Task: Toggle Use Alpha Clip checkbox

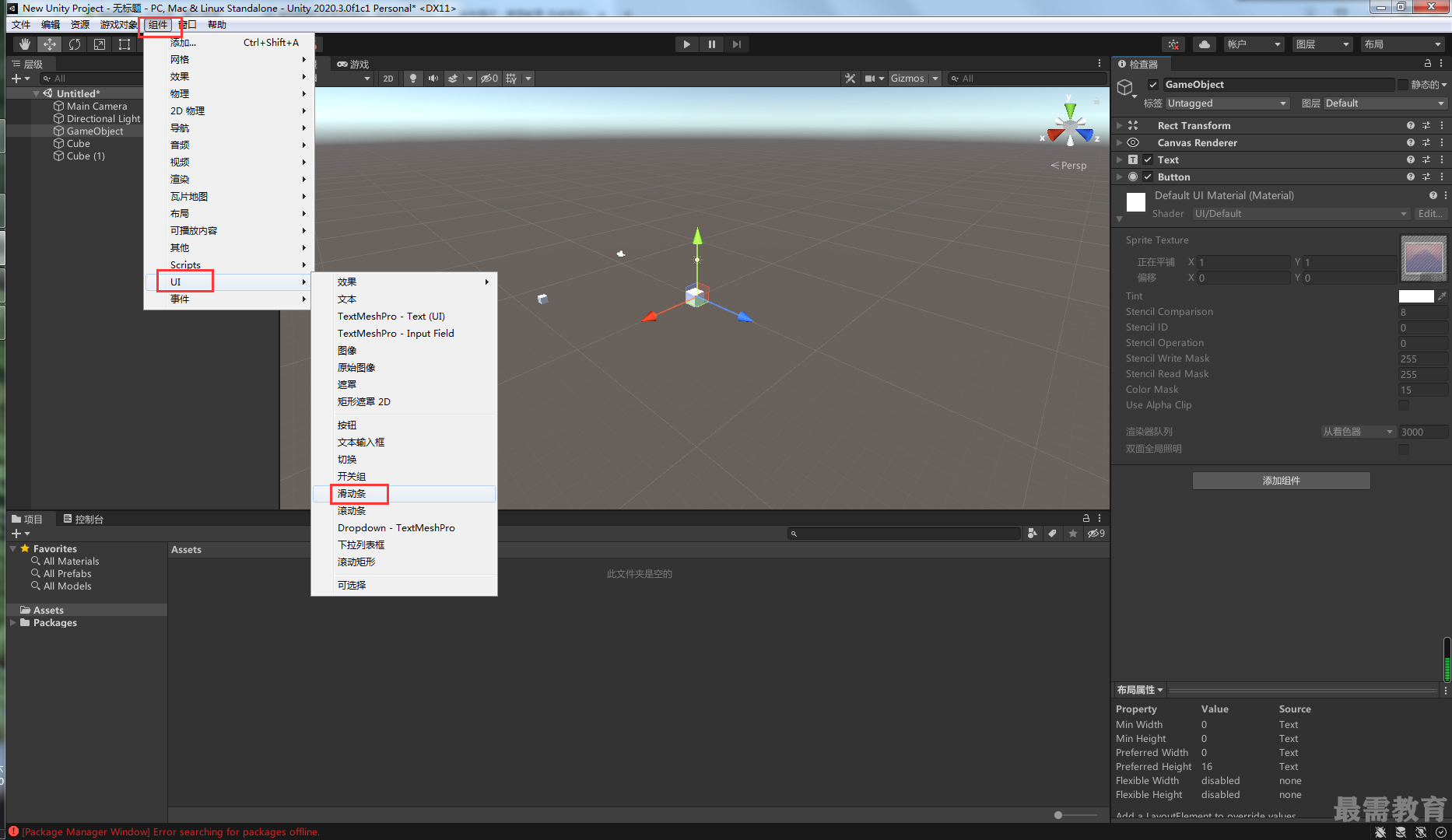Action: [1404, 405]
